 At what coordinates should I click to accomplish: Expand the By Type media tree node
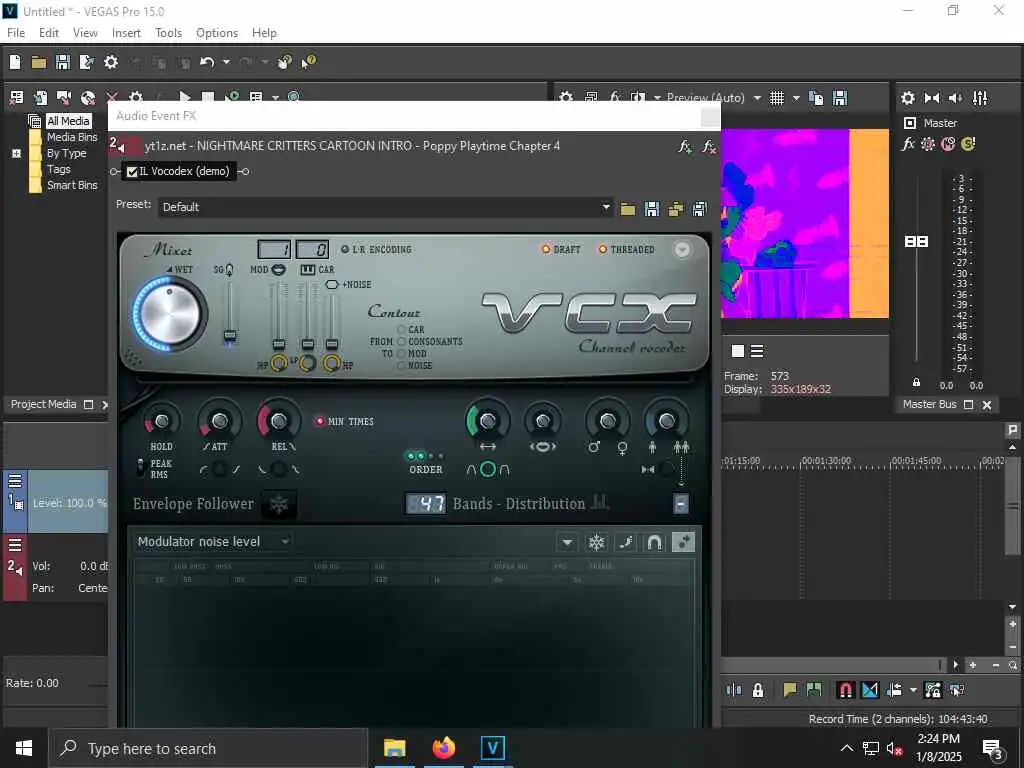[x=16, y=153]
